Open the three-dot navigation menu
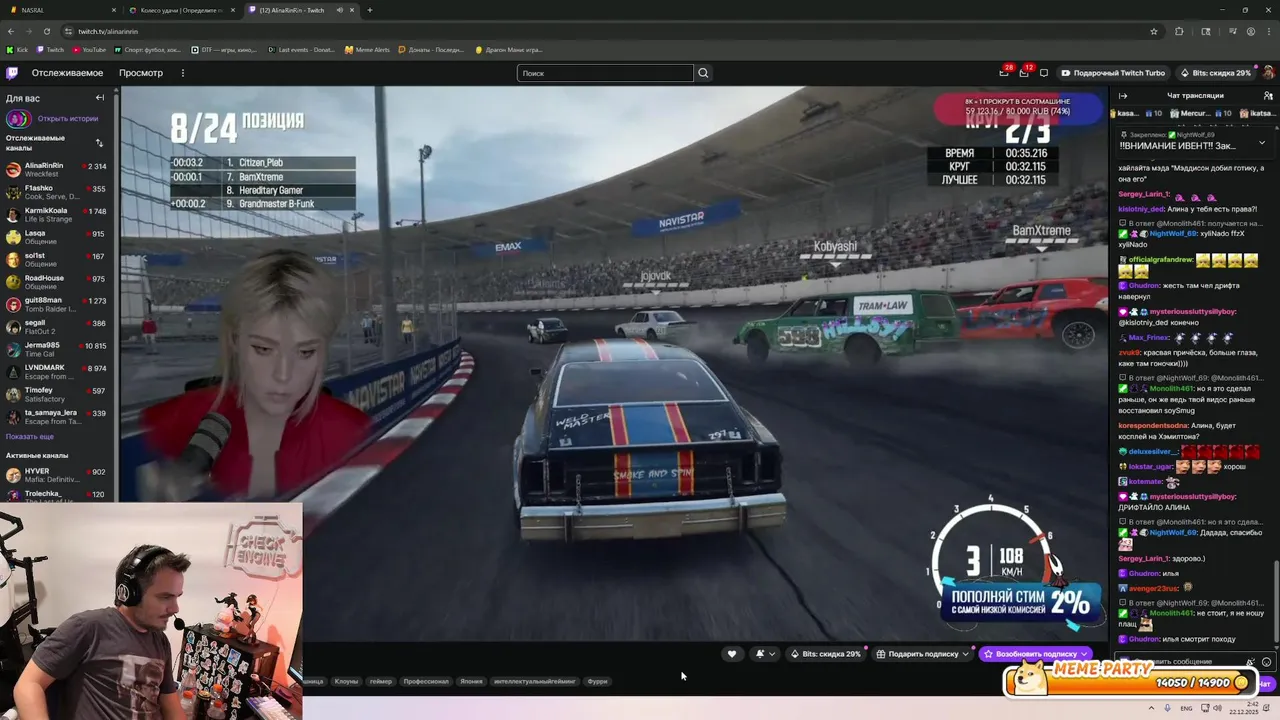Screen dimensions: 1280x720 click(182, 73)
